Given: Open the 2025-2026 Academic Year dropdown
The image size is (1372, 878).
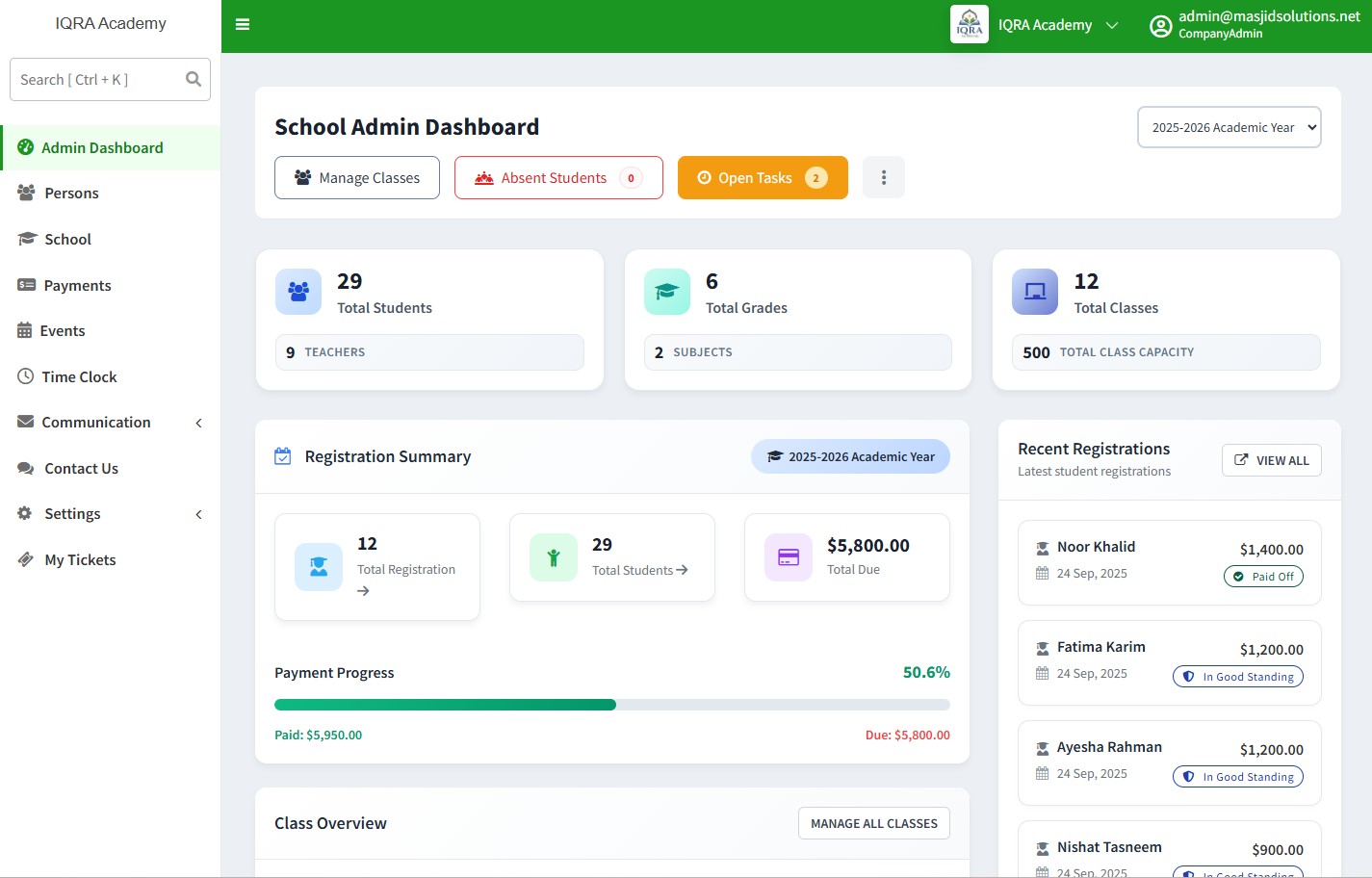Looking at the screenshot, I should tap(1230, 127).
